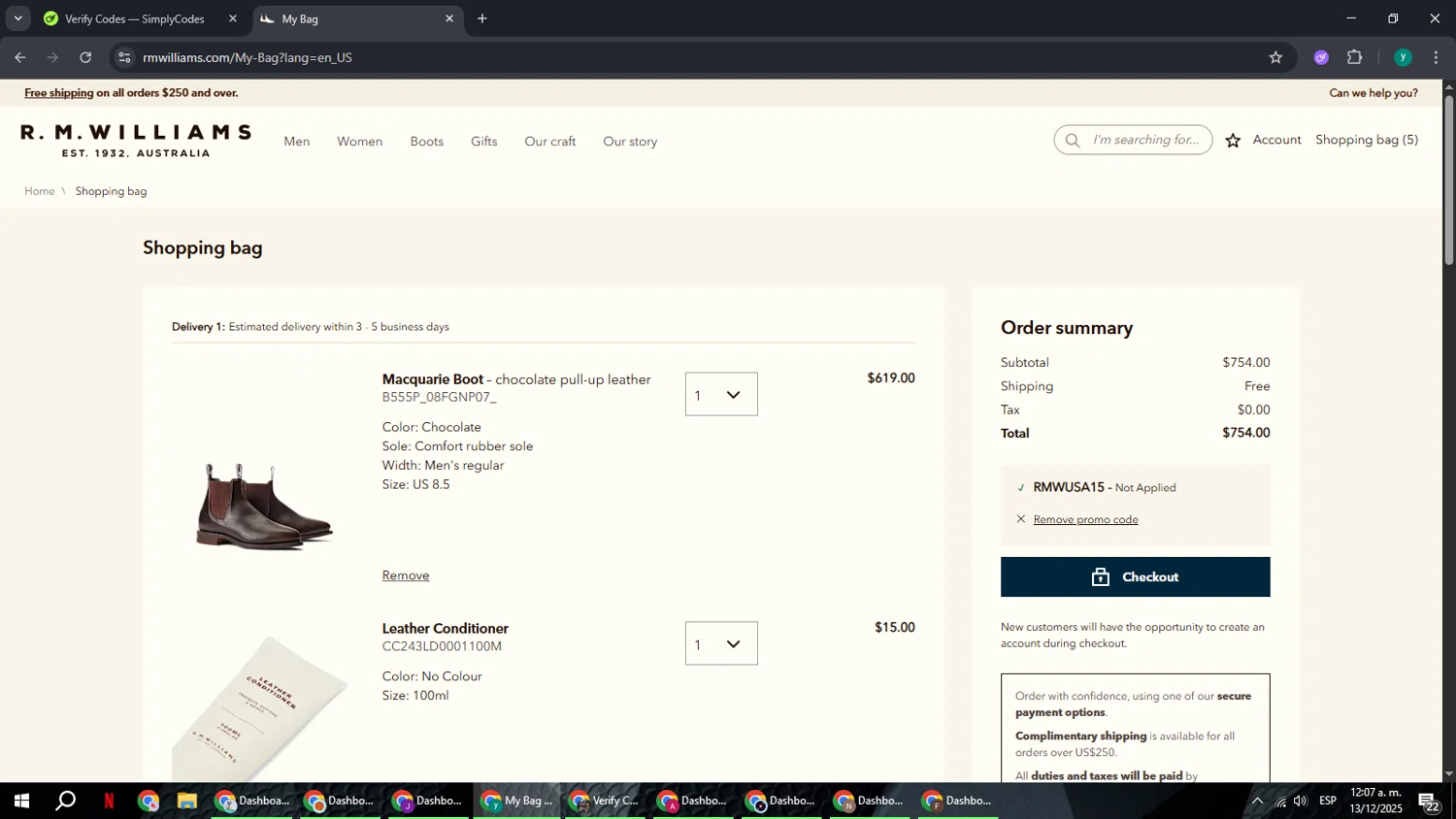
Task: Open site information icon in address bar
Action: point(124,57)
